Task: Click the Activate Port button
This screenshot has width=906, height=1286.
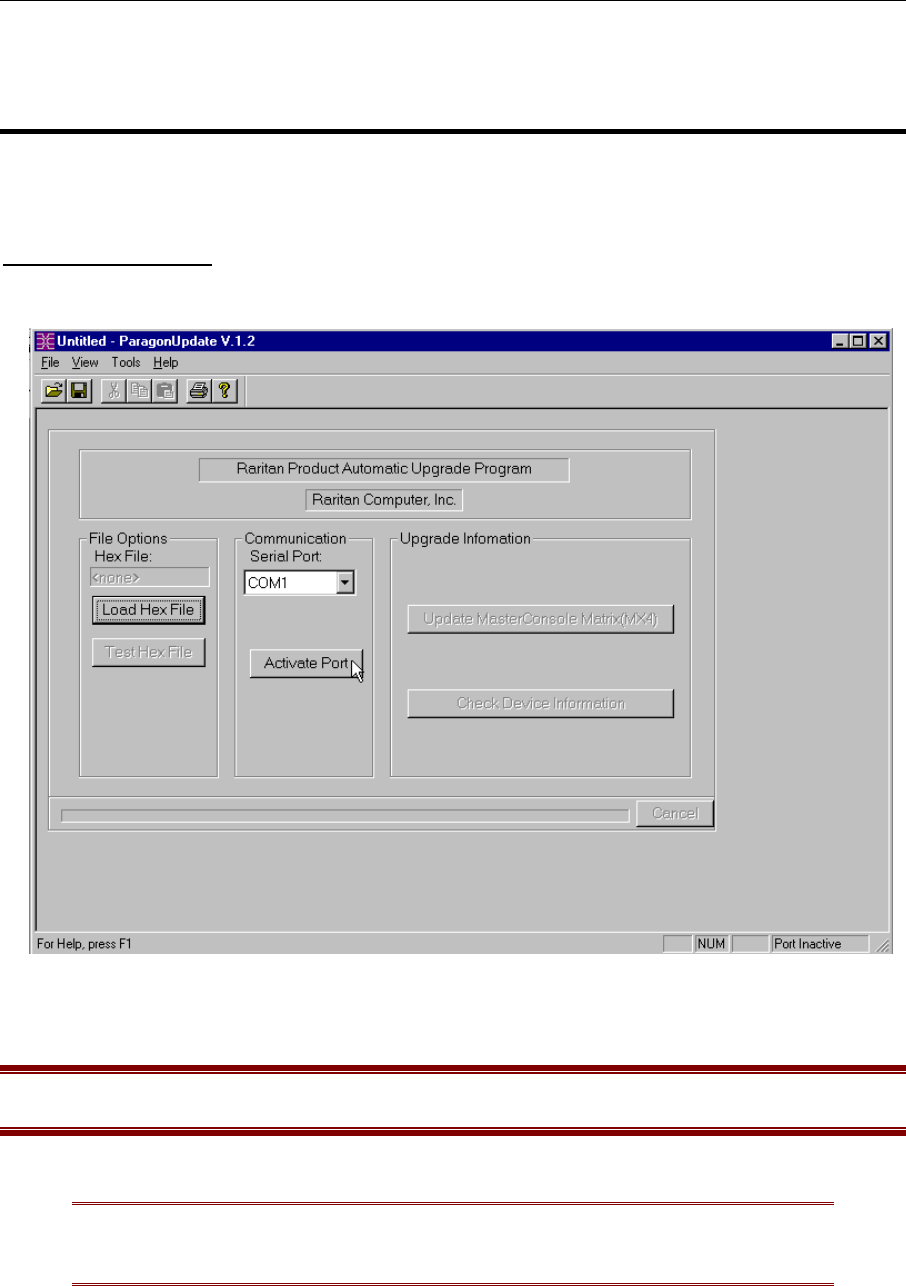Action: 306,663
